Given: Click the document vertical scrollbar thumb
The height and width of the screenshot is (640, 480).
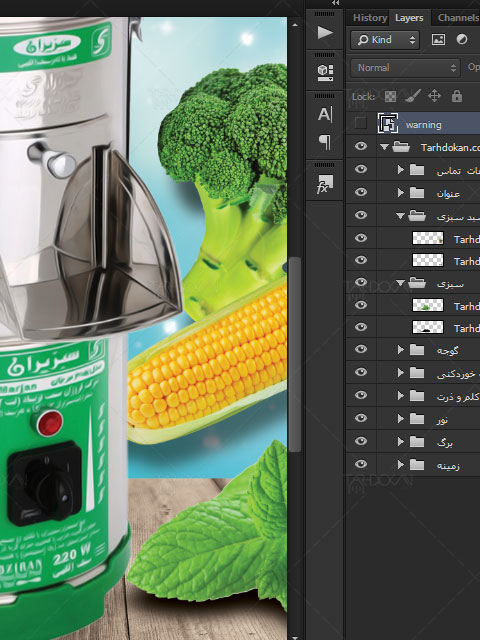Looking at the screenshot, I should tap(295, 354).
